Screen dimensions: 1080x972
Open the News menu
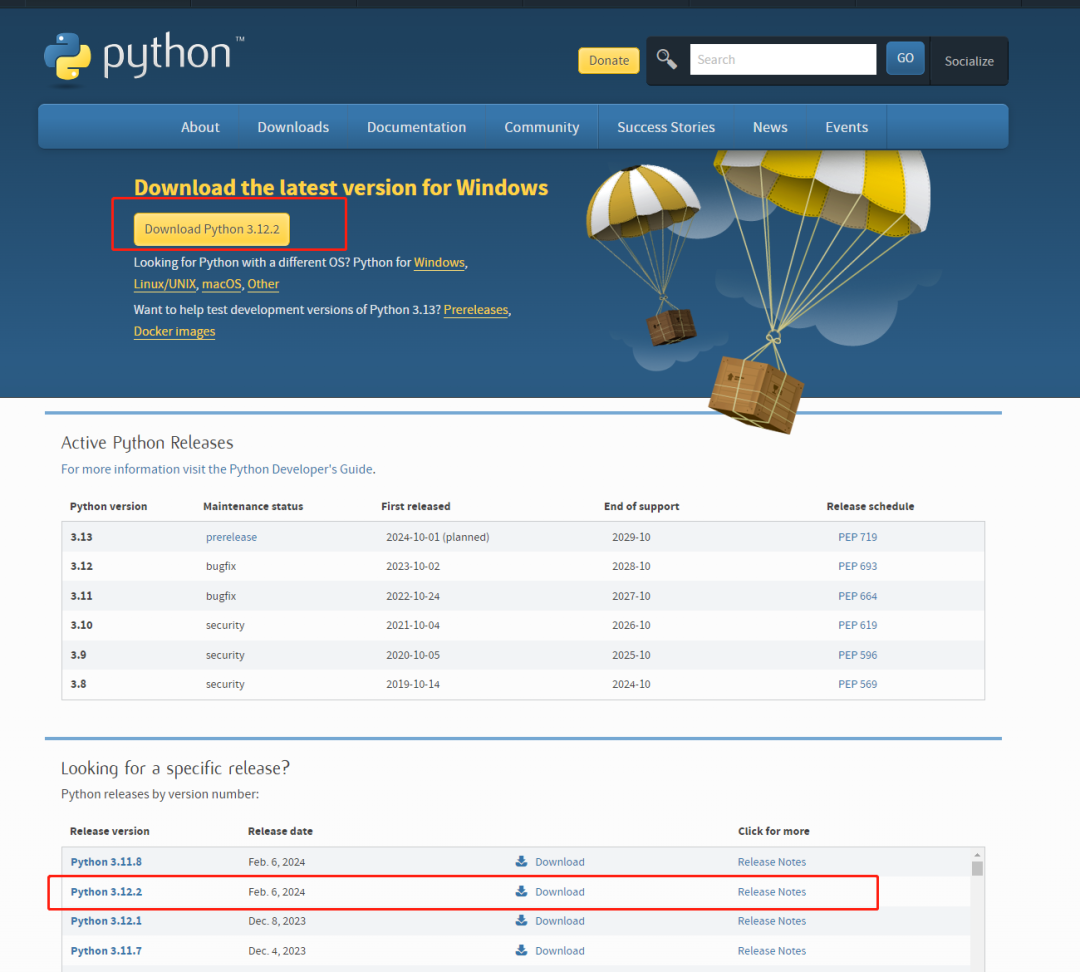[769, 127]
